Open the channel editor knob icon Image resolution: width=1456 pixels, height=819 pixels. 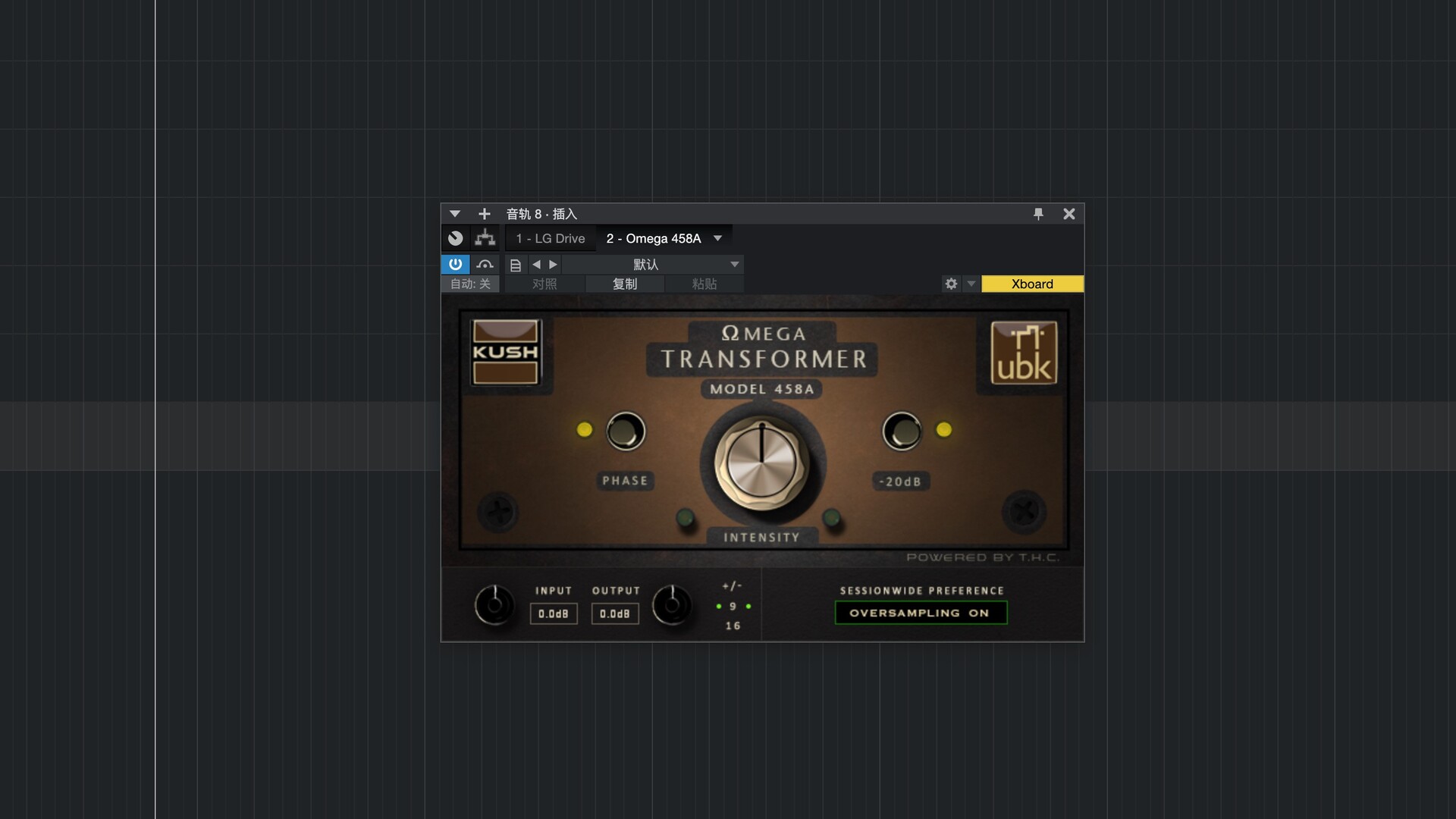pyautogui.click(x=455, y=238)
